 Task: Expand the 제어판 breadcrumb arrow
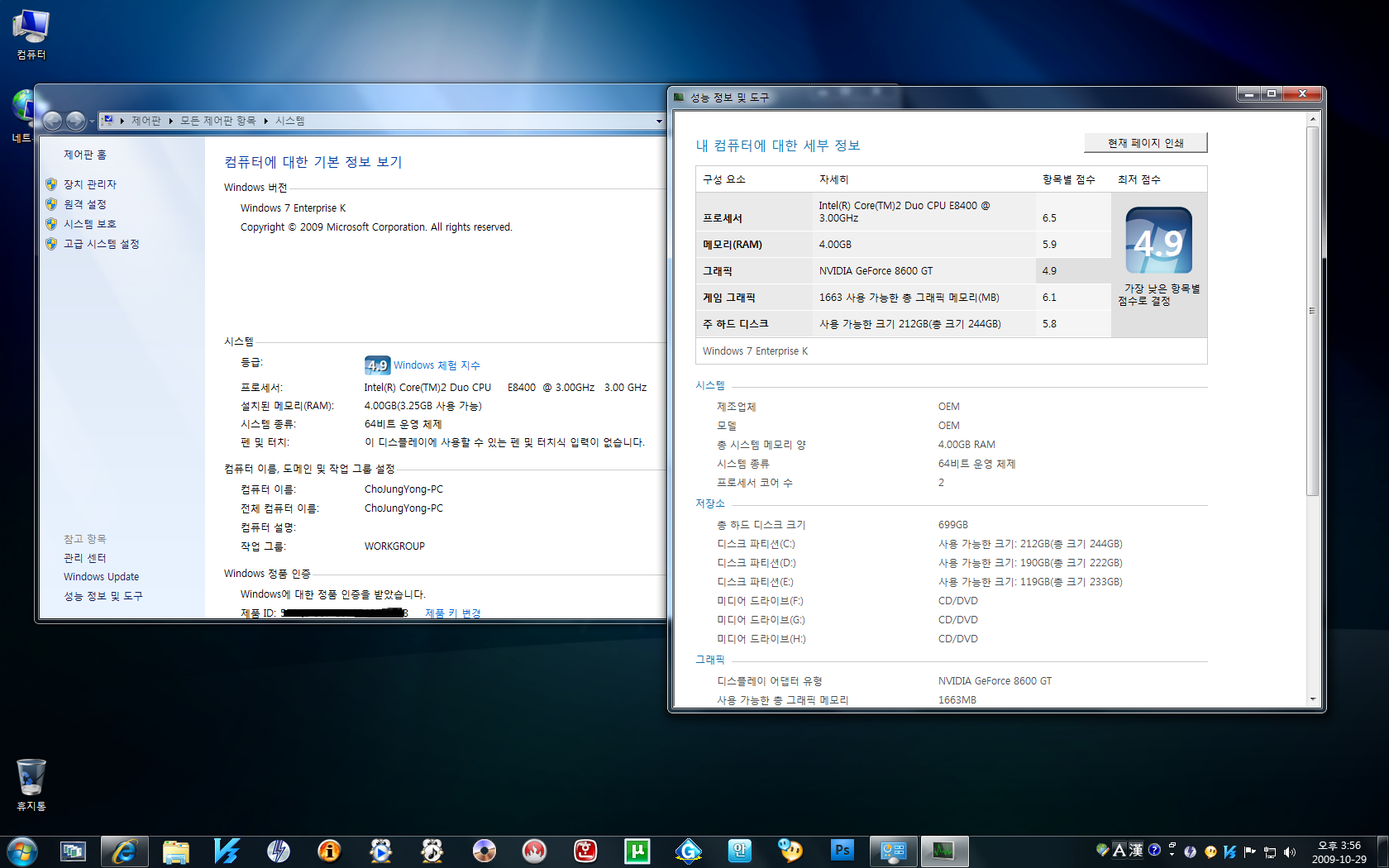click(171, 121)
